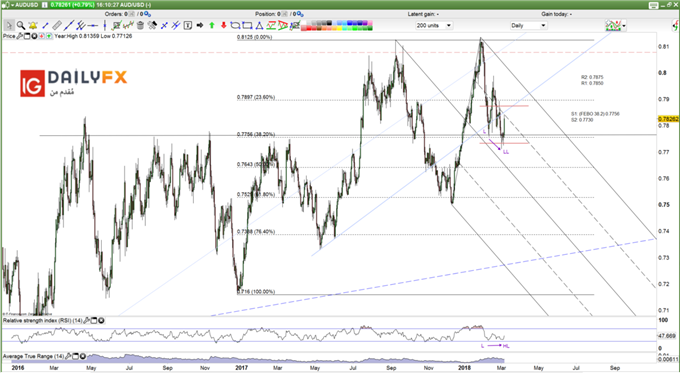Select the blue trend line tool
The image size is (680, 373).
[x=69, y=26]
